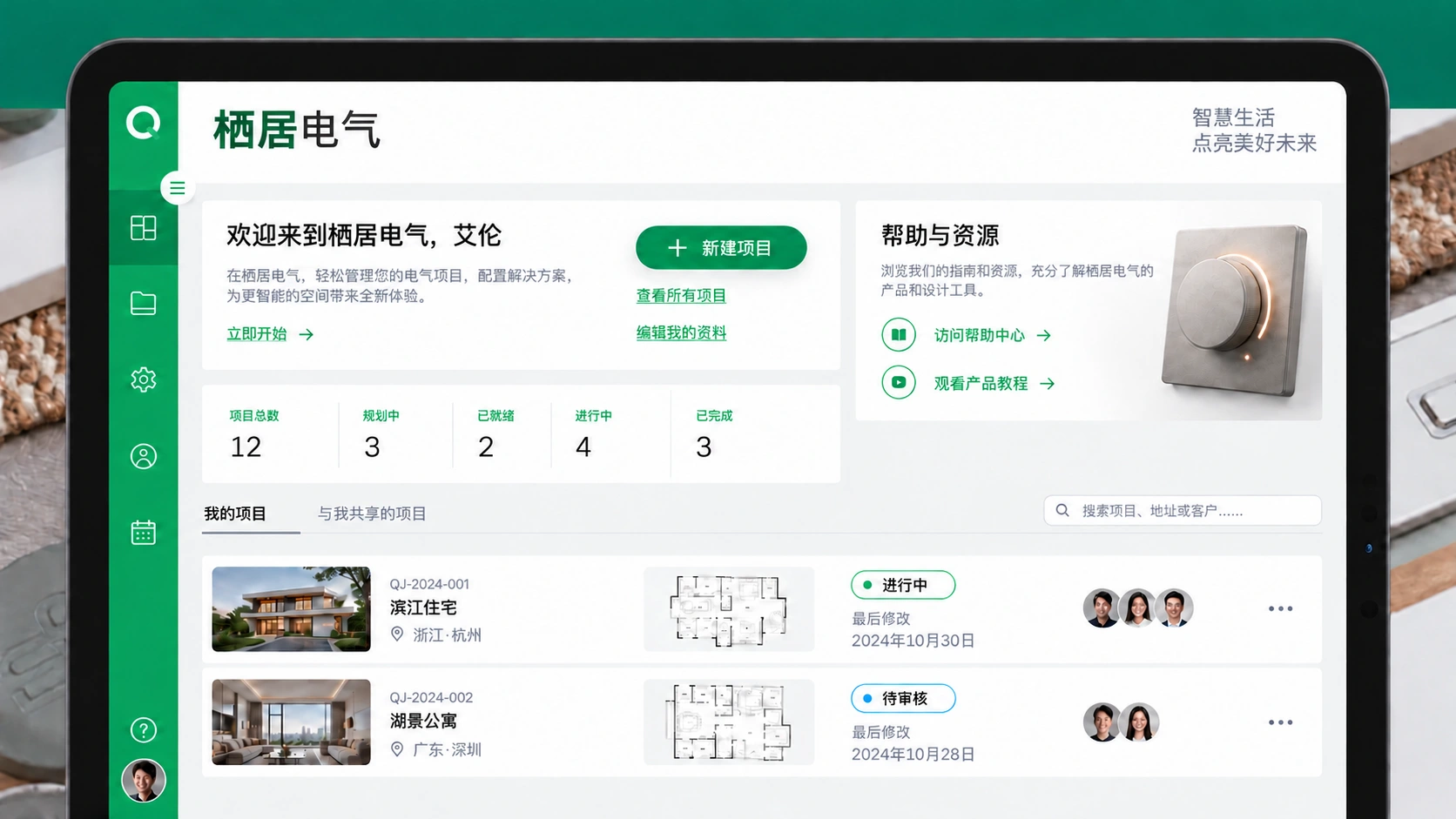Click the 新建项目 button

tap(721, 248)
